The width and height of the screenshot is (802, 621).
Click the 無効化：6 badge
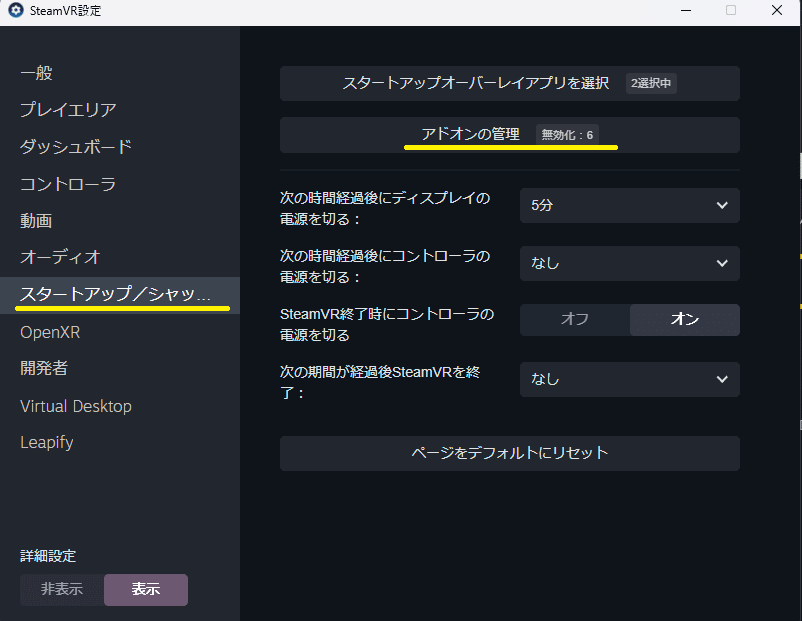pyautogui.click(x=567, y=135)
